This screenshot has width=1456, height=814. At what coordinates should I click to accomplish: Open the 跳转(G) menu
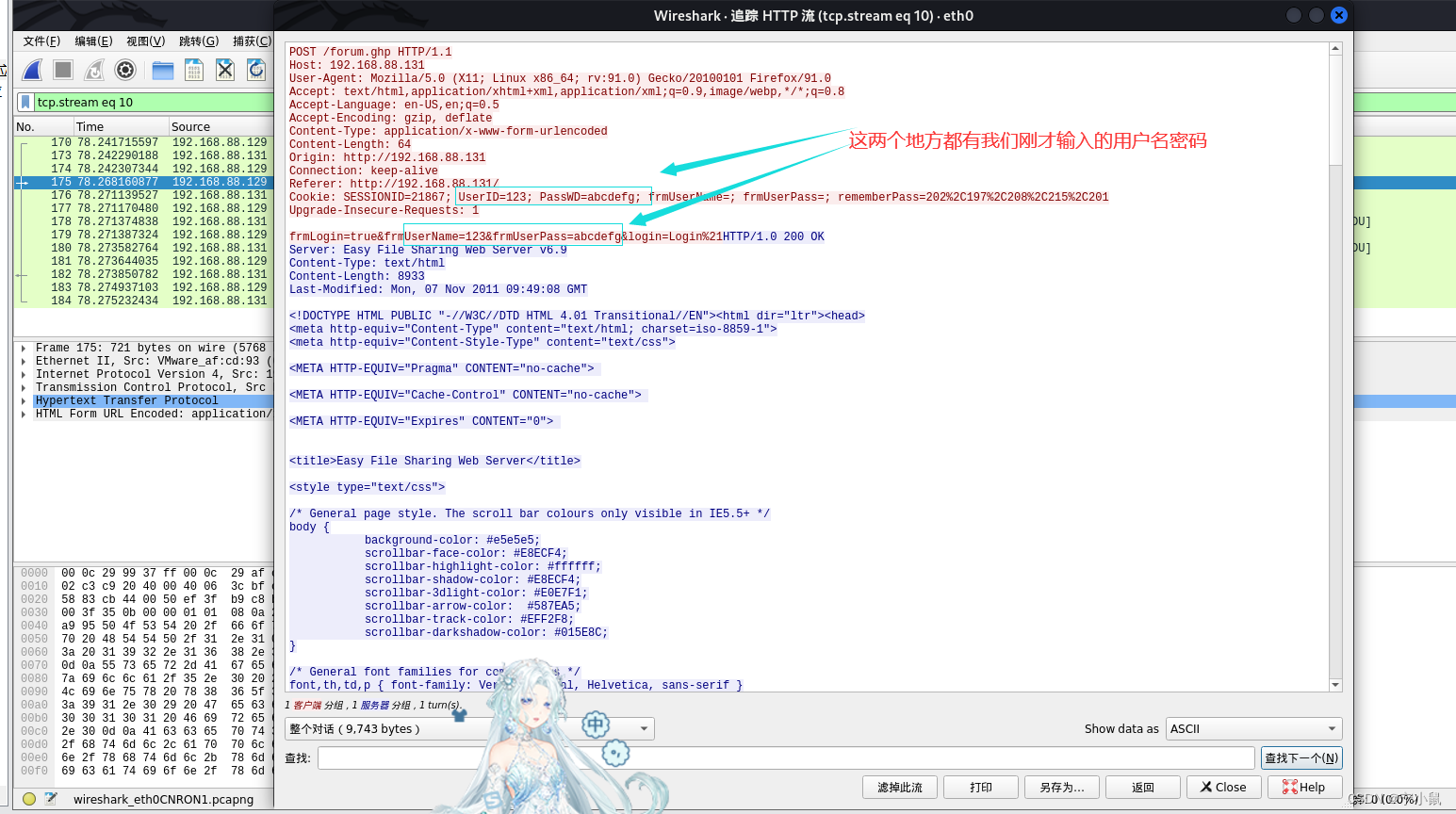pyautogui.click(x=199, y=41)
